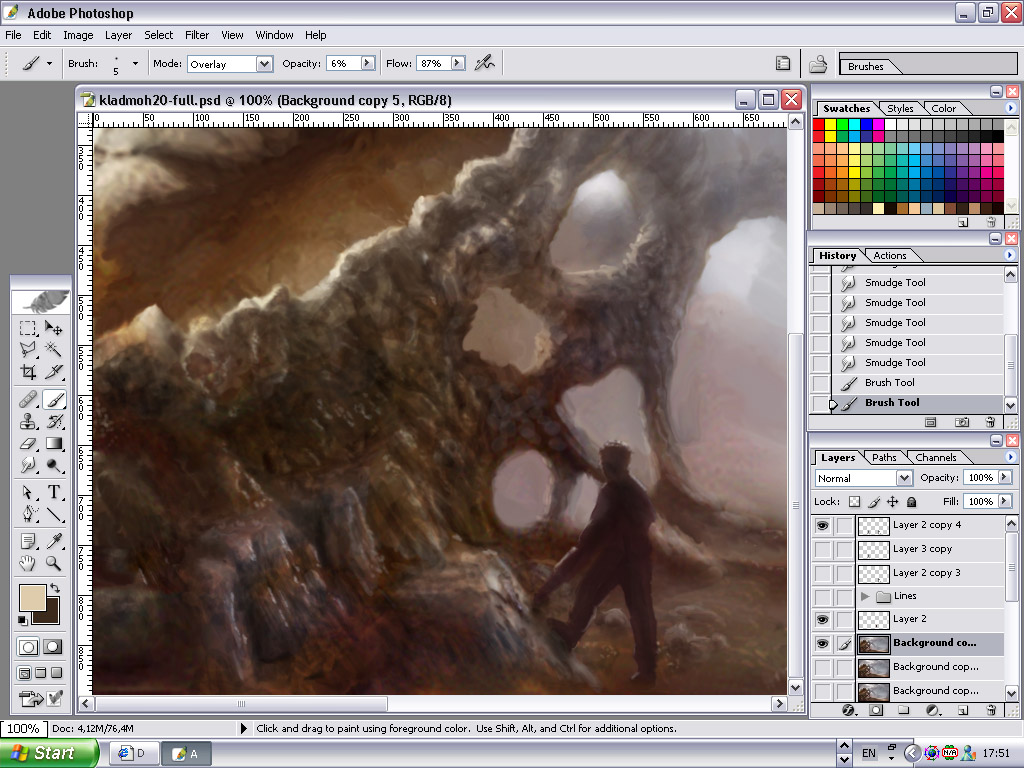Viewport: 1024px width, 768px height.
Task: Select the Crop tool
Action: click(27, 372)
